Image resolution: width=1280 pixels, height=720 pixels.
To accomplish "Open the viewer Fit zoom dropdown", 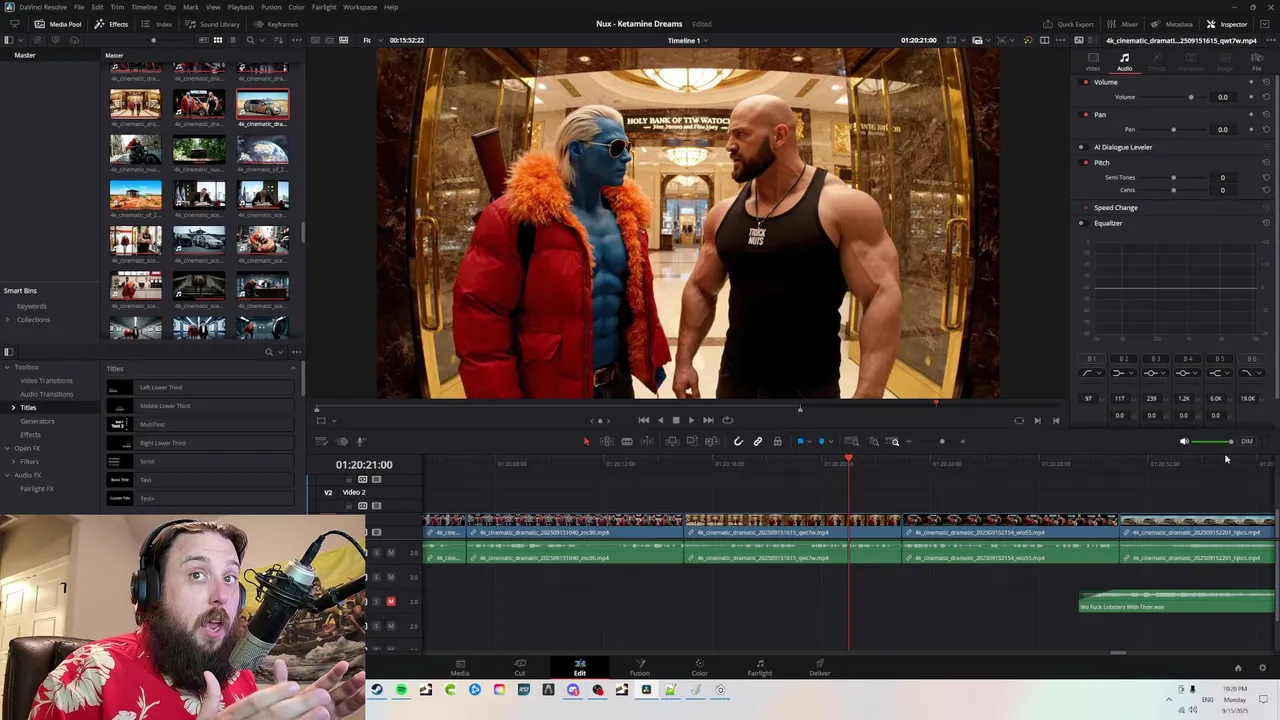I will coord(370,40).
